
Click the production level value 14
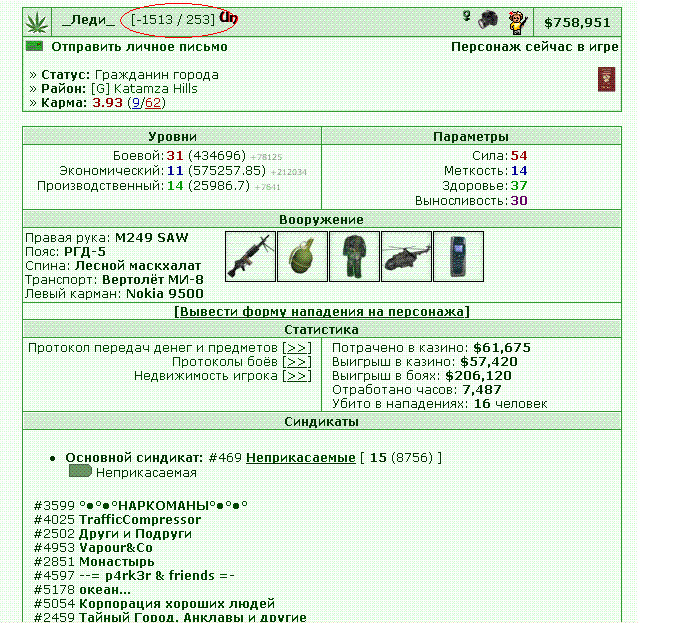(175, 186)
